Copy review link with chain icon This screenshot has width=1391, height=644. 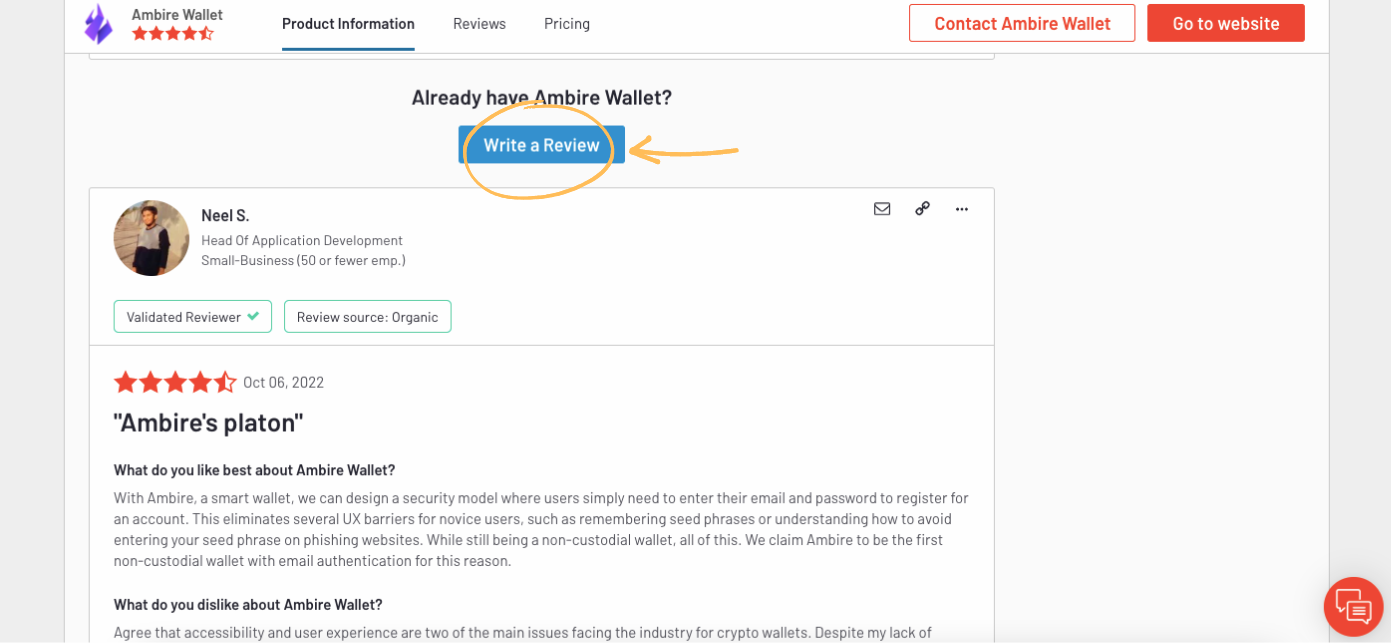point(922,209)
